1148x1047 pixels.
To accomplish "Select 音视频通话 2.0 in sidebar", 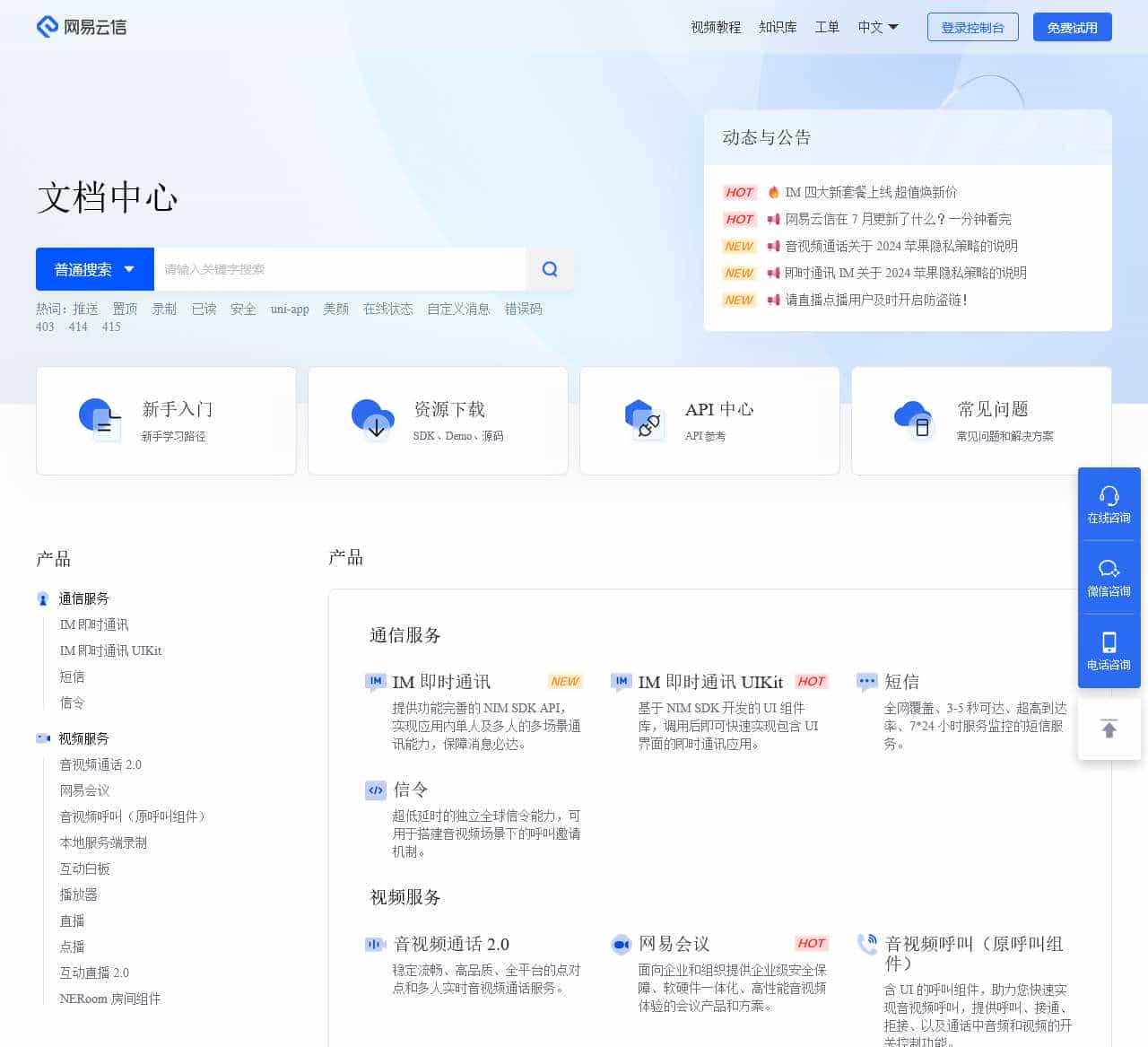I will pyautogui.click(x=100, y=764).
